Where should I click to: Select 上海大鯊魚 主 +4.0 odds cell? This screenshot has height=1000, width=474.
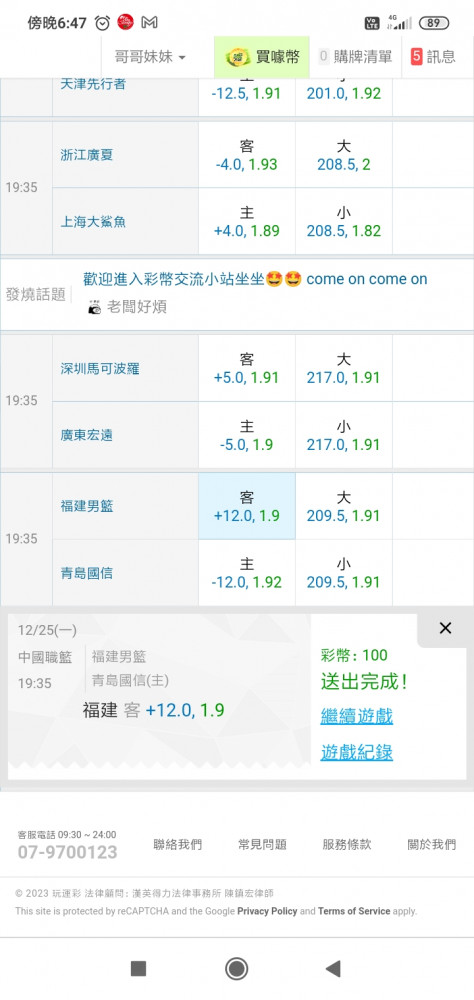coord(247,221)
